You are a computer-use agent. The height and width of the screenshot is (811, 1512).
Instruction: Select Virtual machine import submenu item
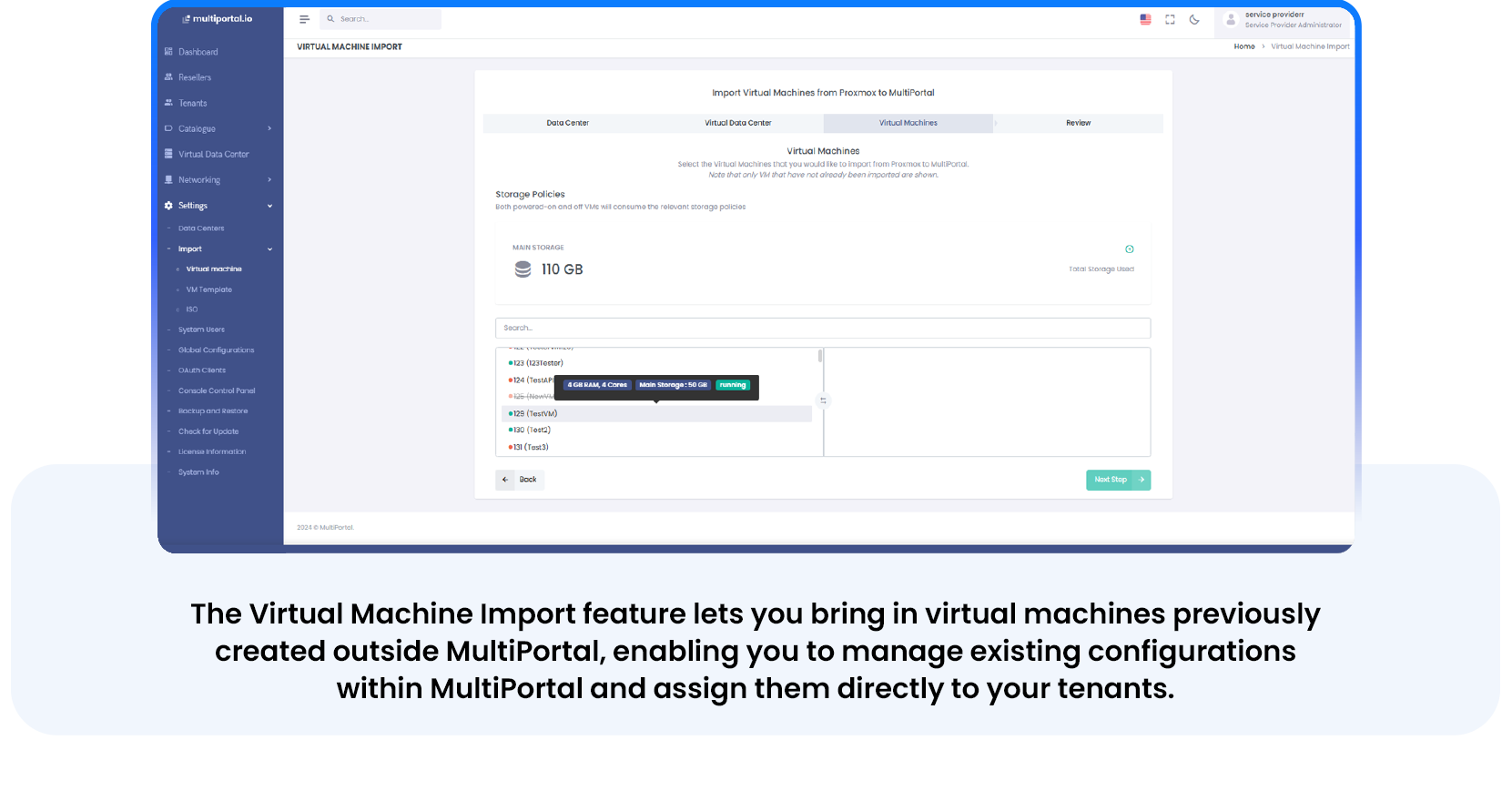pos(214,269)
